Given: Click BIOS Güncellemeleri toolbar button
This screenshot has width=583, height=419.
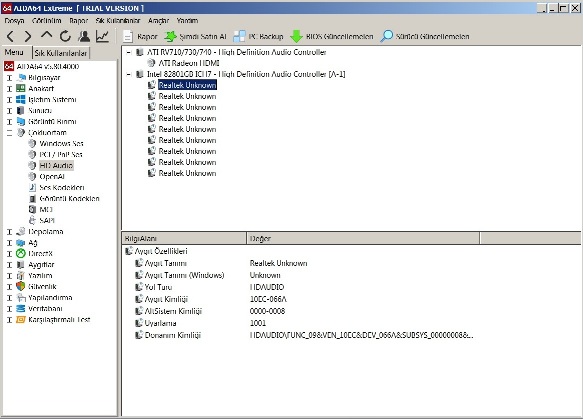Looking at the screenshot, I should pyautogui.click(x=332, y=36).
